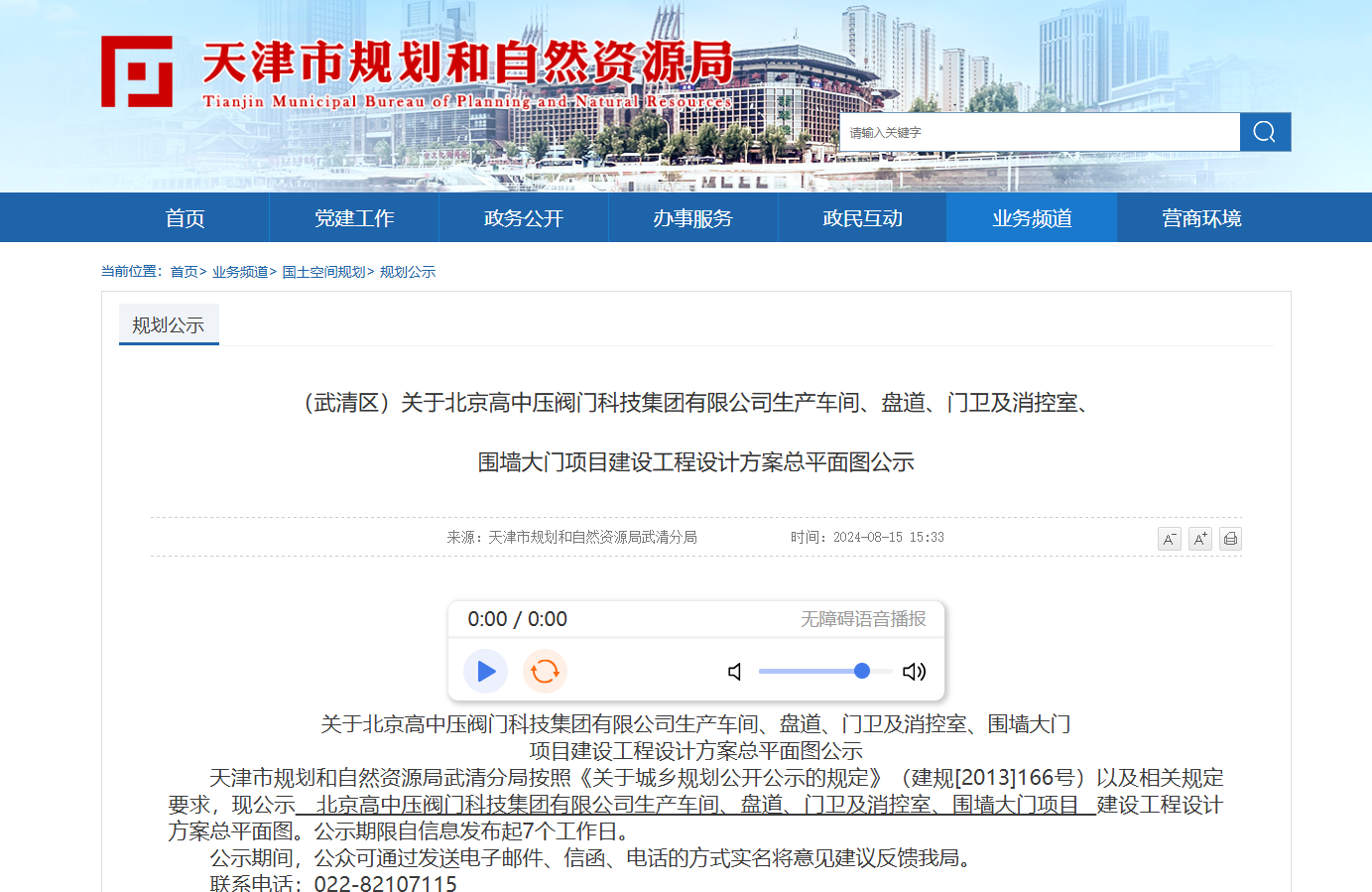This screenshot has width=1372, height=892.
Task: Open 业务频道 from the breadcrumb
Action: click(x=242, y=270)
